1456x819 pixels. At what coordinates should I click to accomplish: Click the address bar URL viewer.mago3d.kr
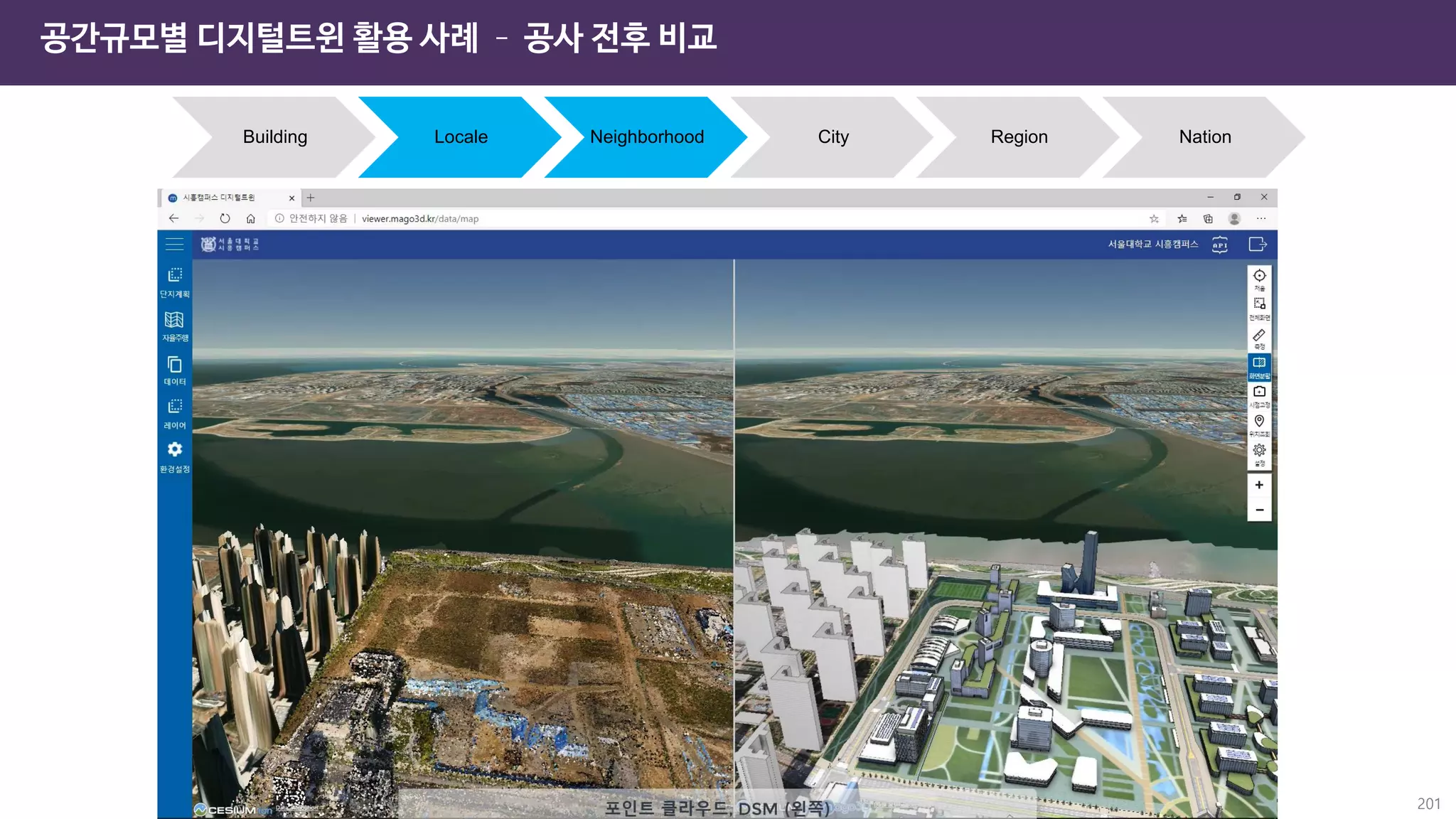[x=420, y=219]
